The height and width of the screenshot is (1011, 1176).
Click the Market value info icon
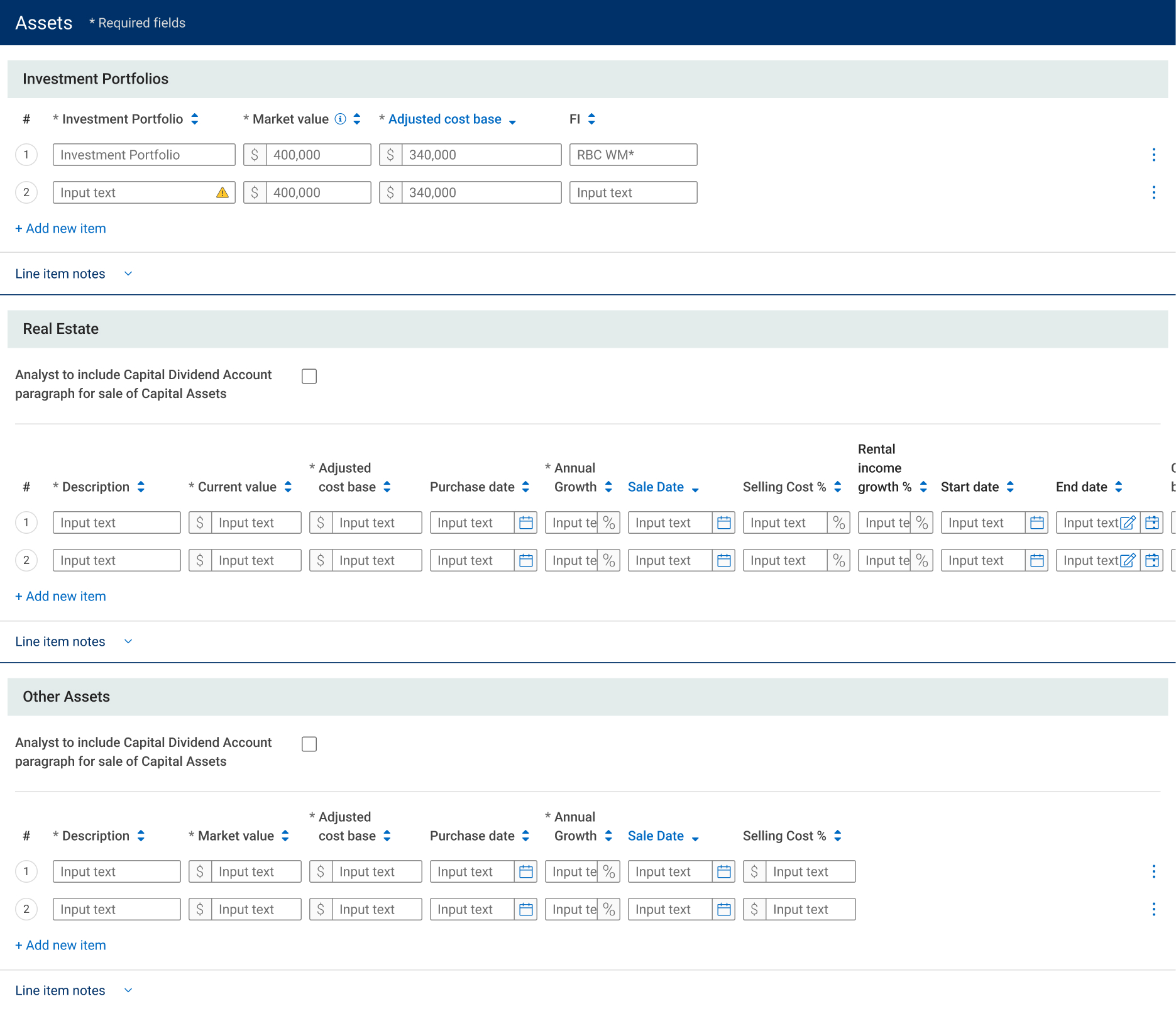(x=340, y=119)
